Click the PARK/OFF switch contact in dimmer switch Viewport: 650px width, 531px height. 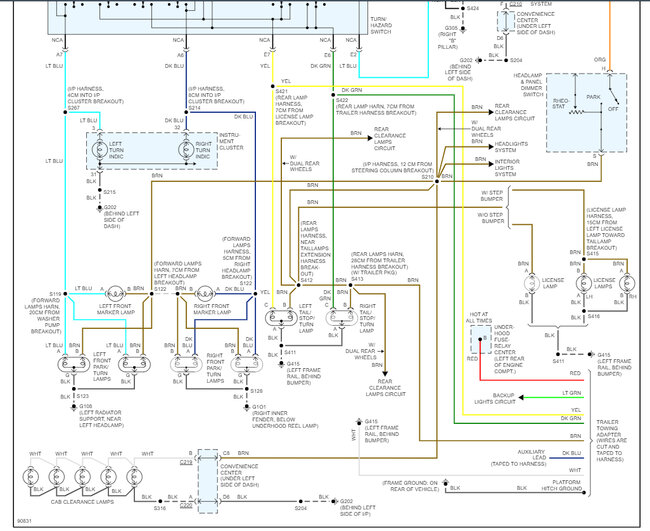(613, 95)
